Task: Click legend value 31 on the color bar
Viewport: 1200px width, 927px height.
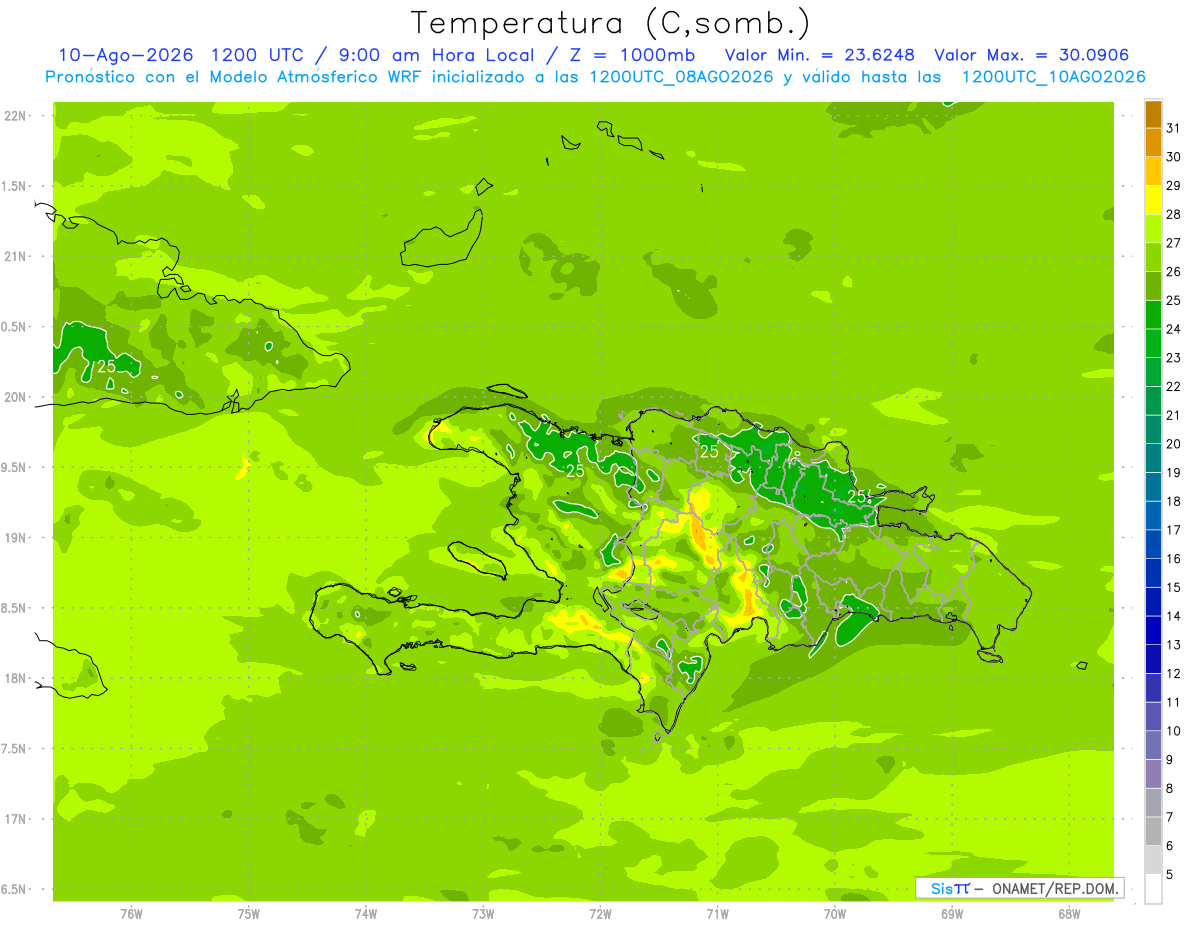Action: coord(1174,128)
